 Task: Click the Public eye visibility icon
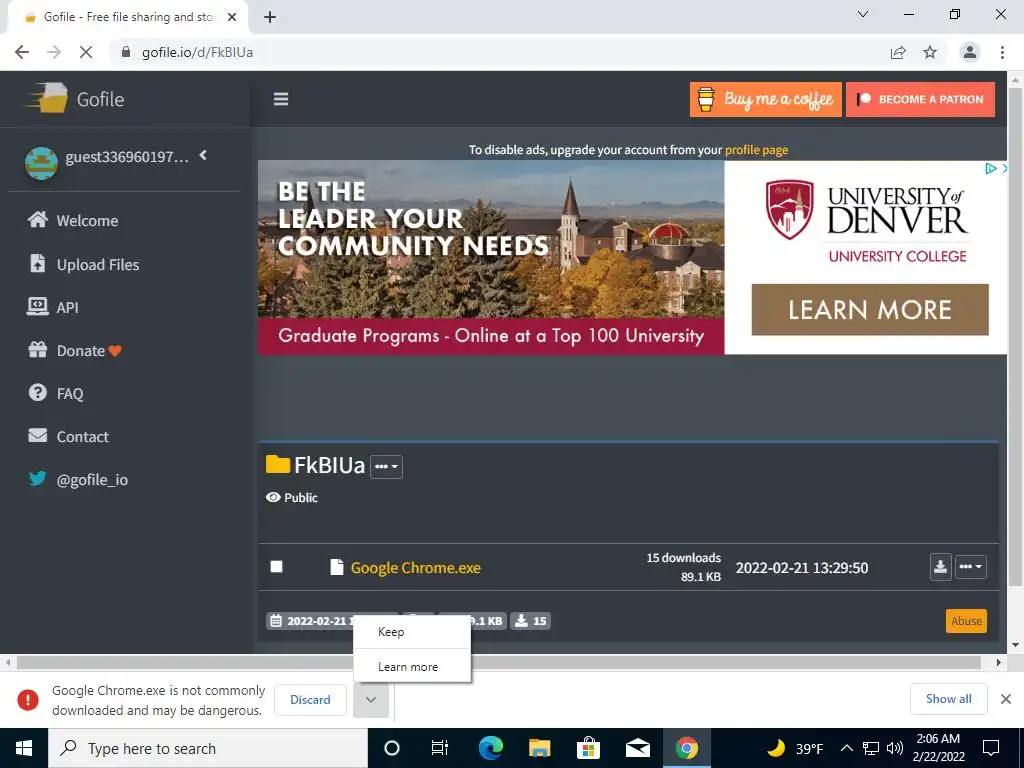[x=273, y=498]
